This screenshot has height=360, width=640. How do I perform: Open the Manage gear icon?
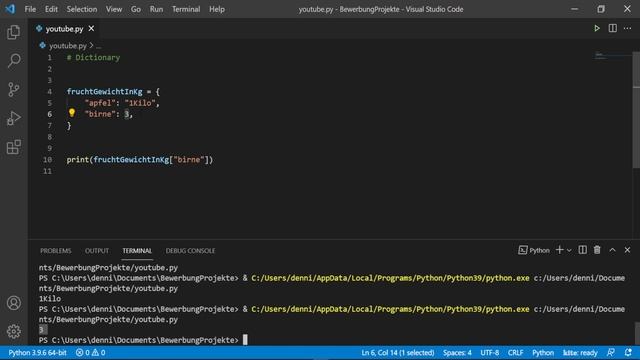pos(13,331)
